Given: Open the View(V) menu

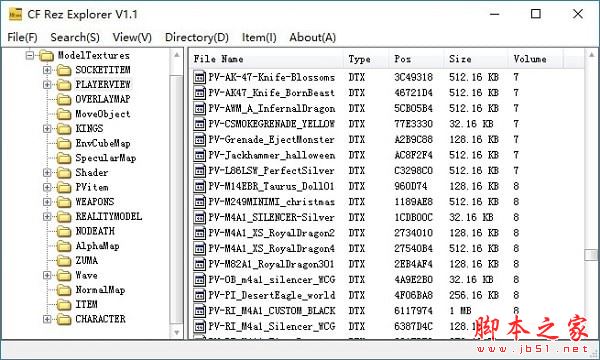Looking at the screenshot, I should click(132, 37).
